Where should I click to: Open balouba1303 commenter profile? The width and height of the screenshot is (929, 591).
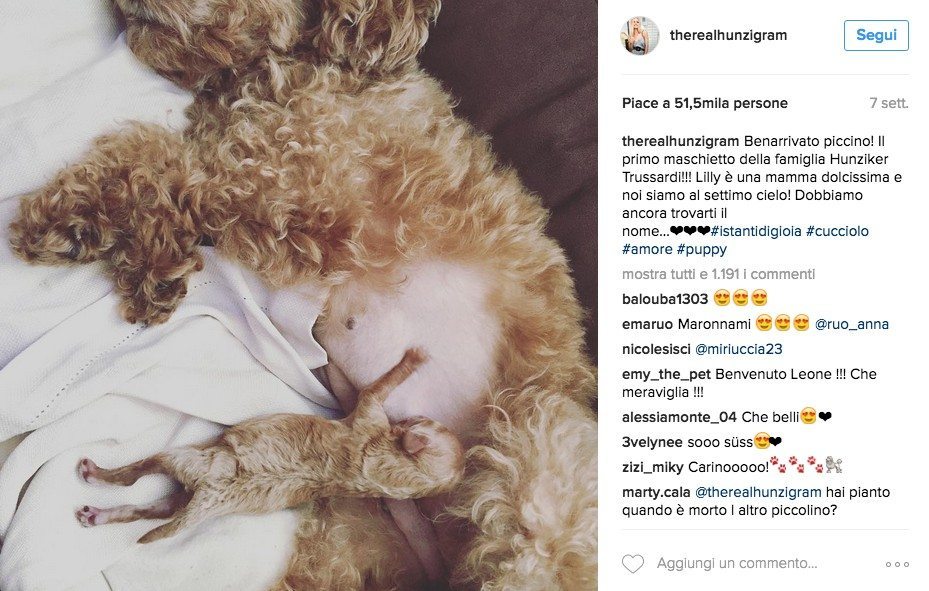click(665, 299)
